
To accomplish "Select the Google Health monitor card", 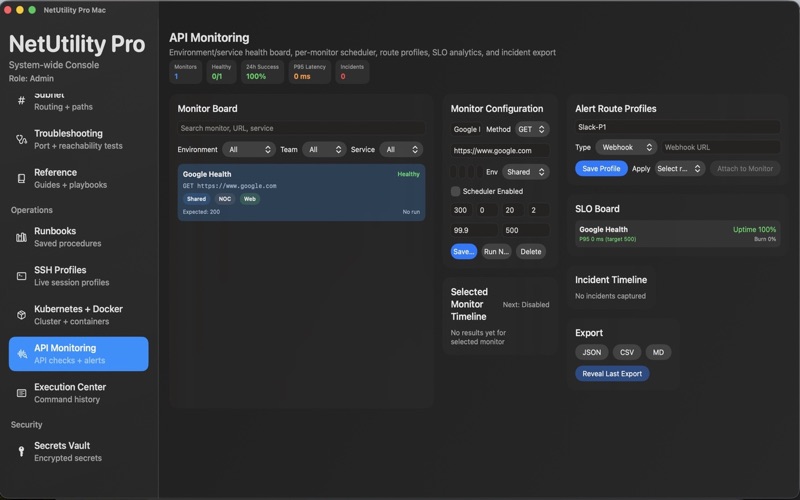I will coord(301,192).
